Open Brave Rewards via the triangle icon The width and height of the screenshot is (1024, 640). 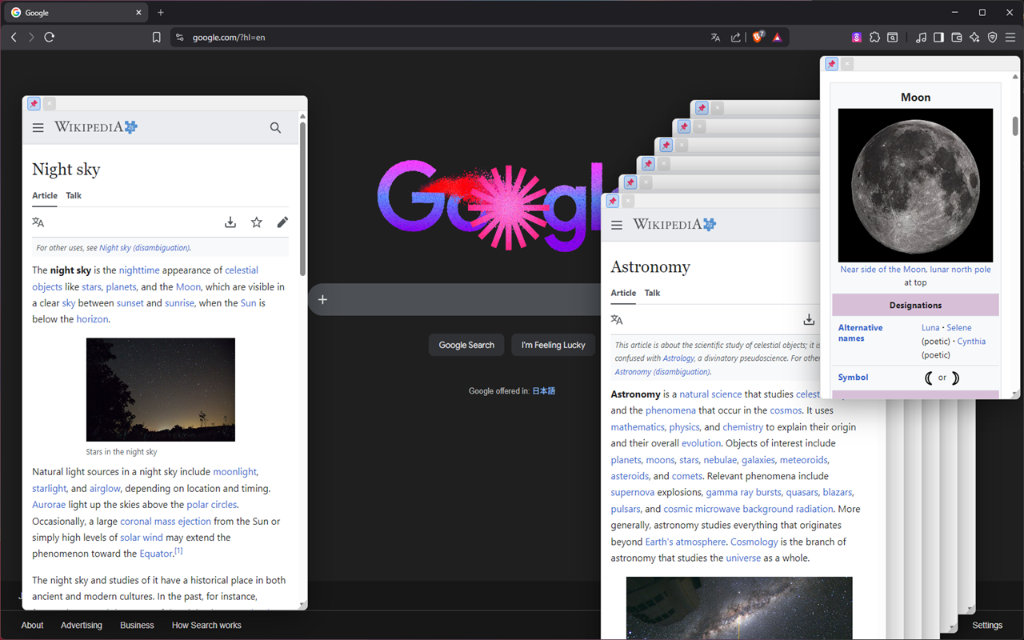(778, 37)
